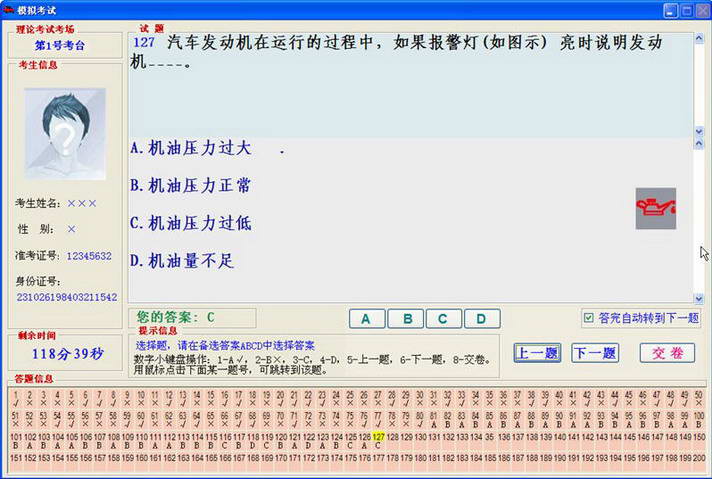Select option text B. 机油压力正常
Screen dimensions: 712x479
click(x=190, y=186)
